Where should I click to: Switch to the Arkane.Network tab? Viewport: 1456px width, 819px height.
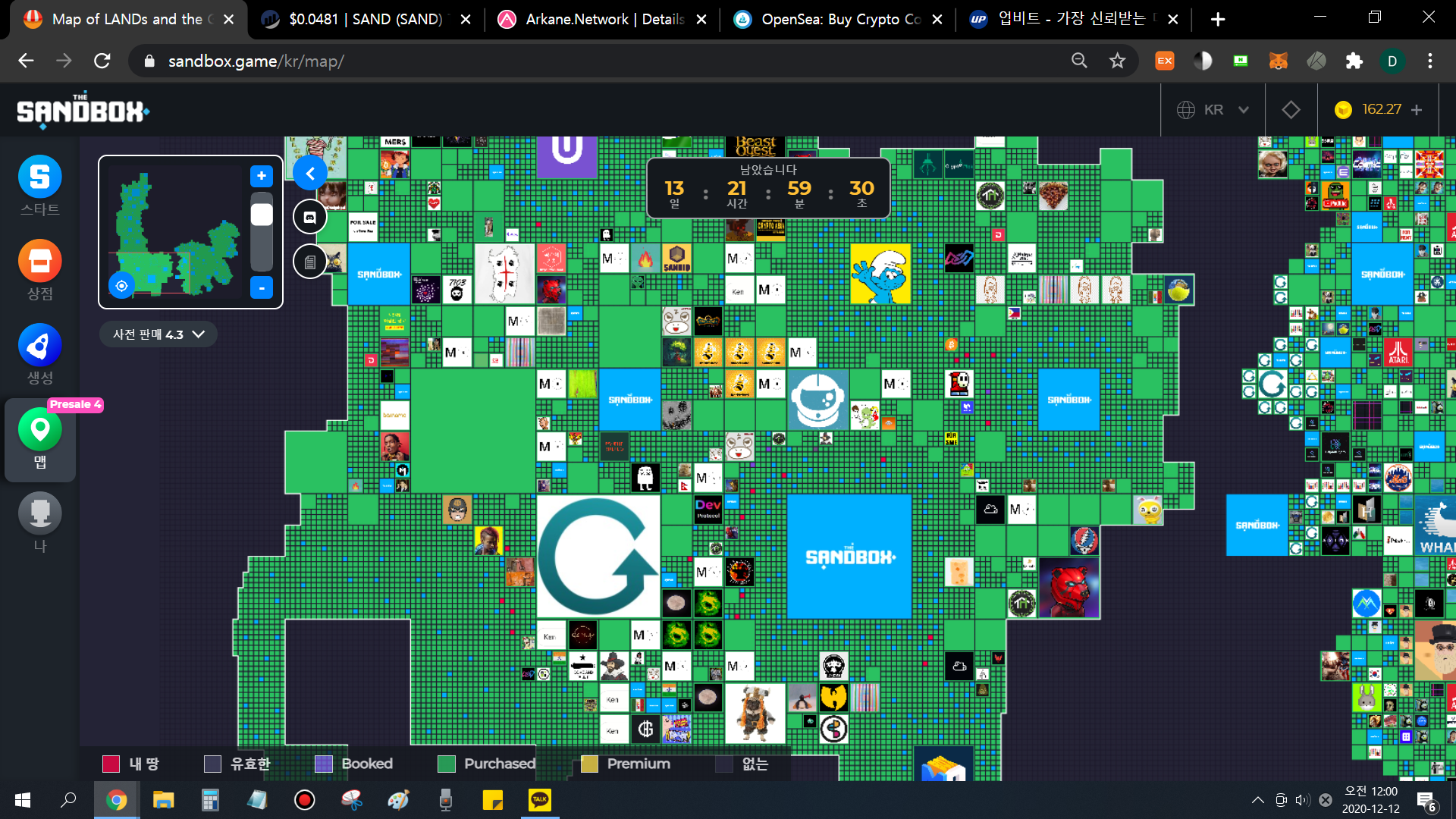[x=601, y=20]
